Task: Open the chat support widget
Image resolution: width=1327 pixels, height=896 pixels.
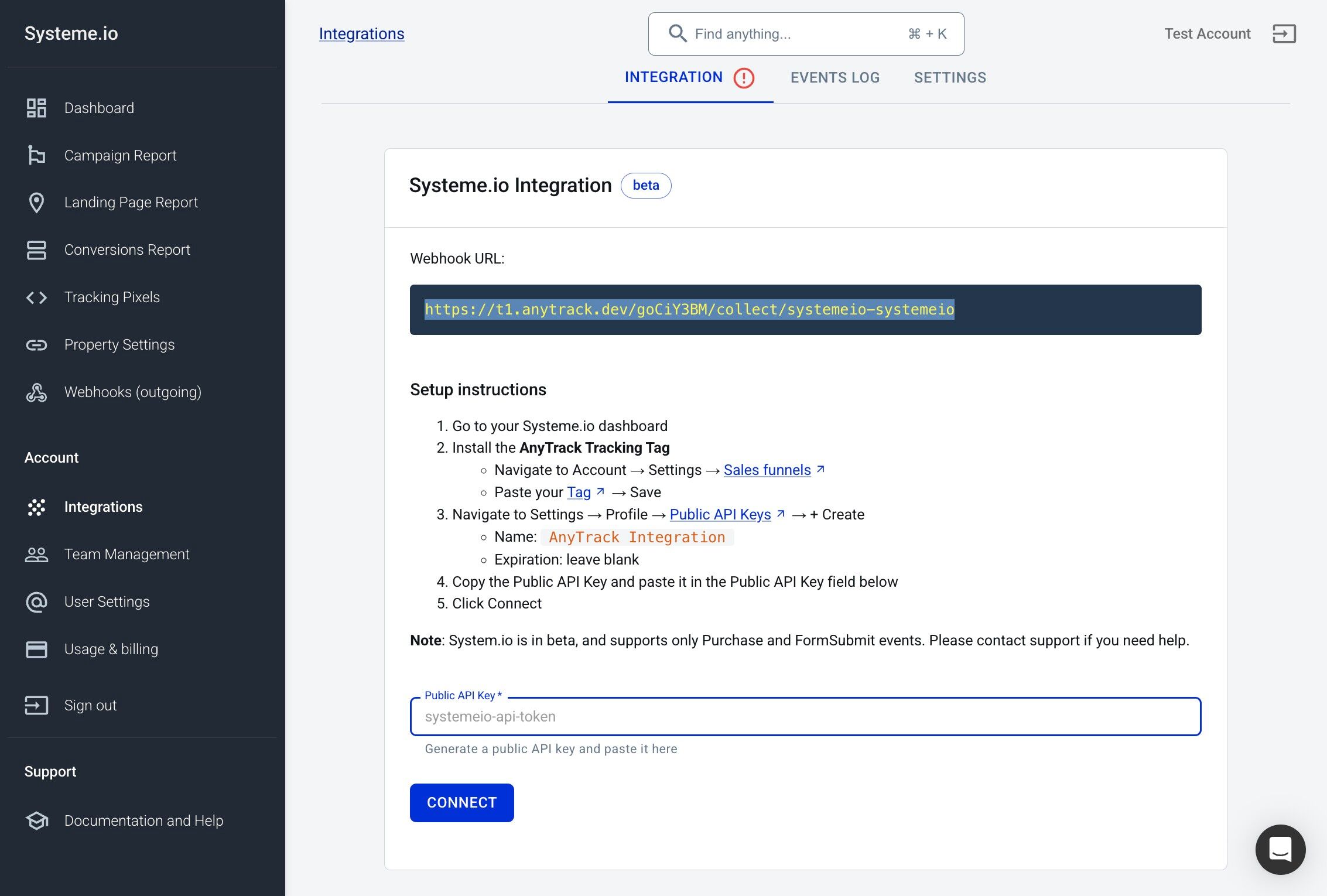Action: coord(1280,850)
